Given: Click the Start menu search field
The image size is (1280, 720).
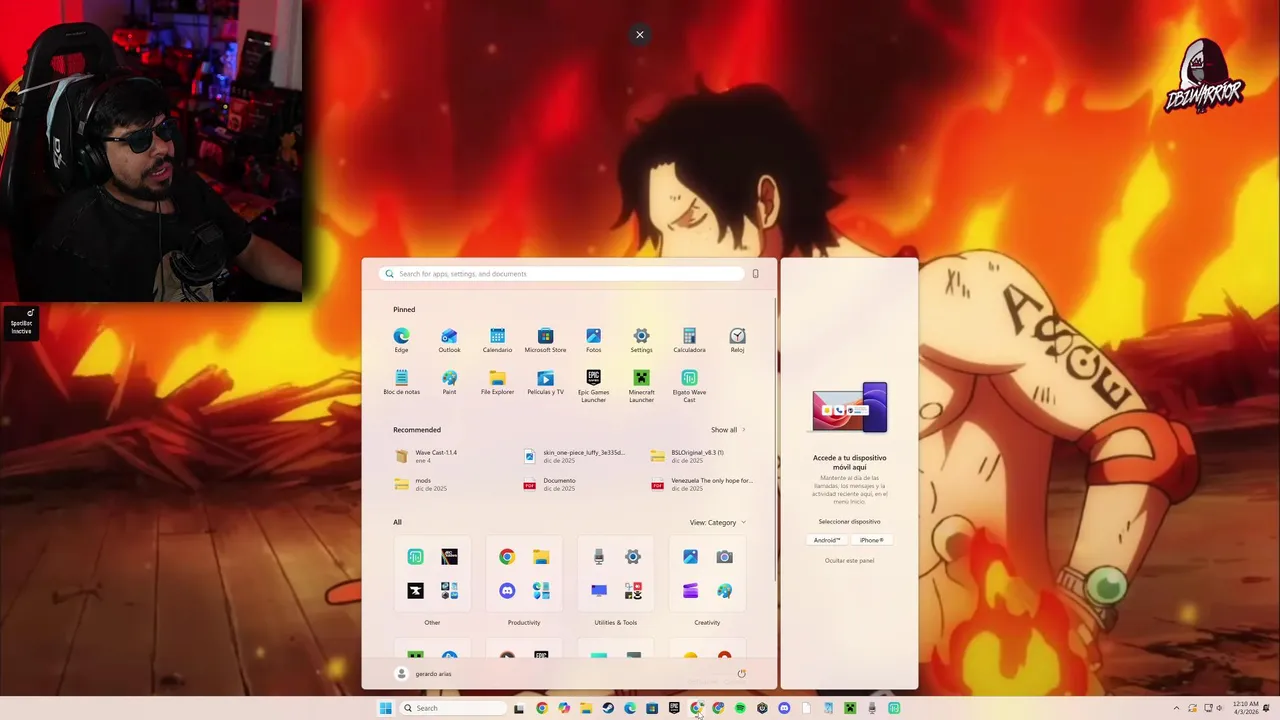Looking at the screenshot, I should [563, 274].
